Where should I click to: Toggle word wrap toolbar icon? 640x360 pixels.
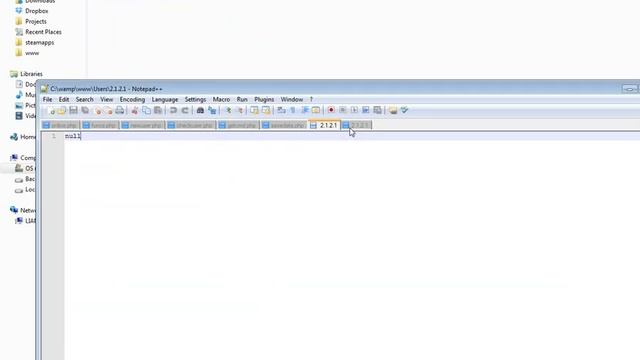(281, 110)
